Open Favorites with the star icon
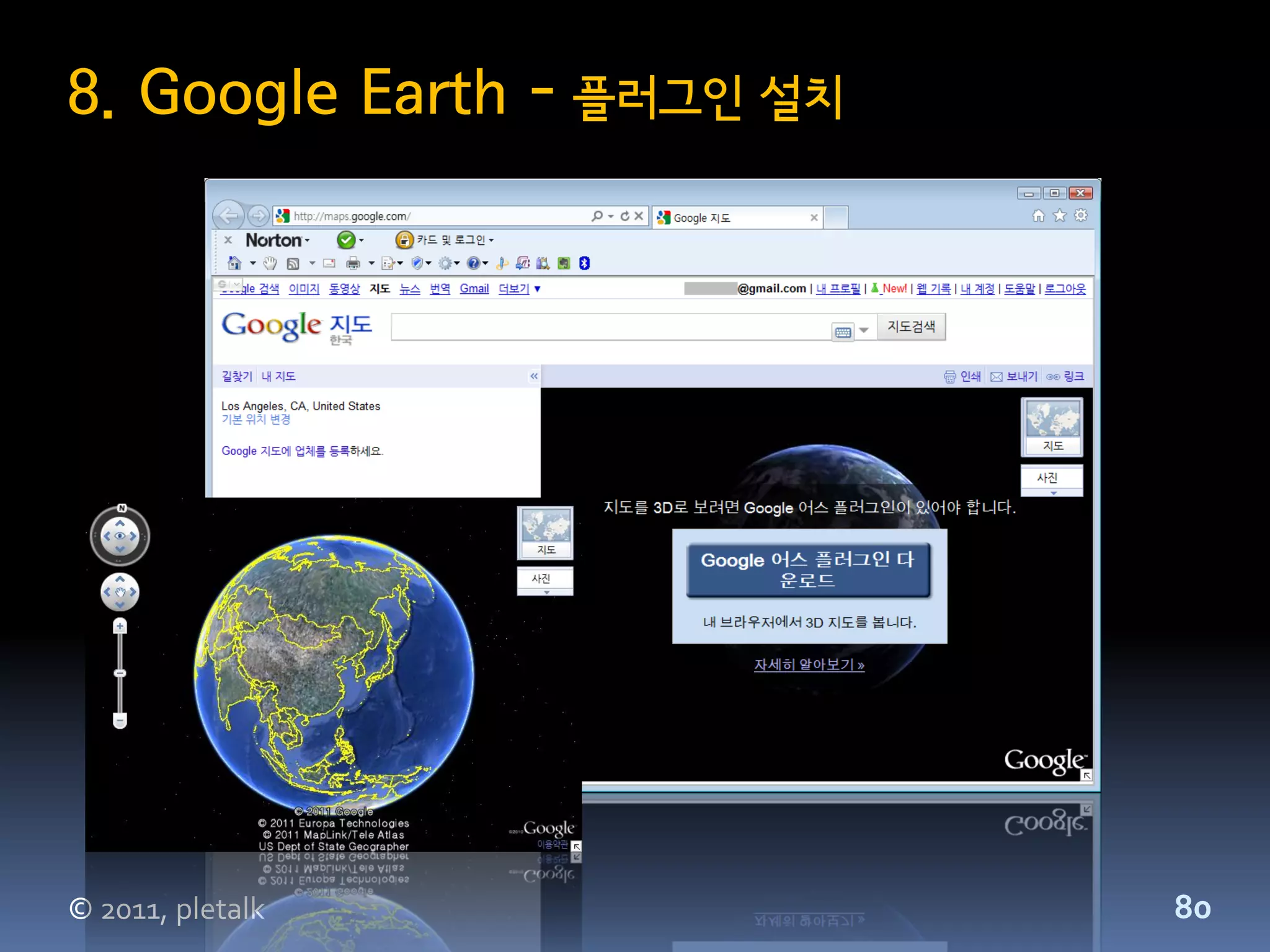 tap(1060, 215)
